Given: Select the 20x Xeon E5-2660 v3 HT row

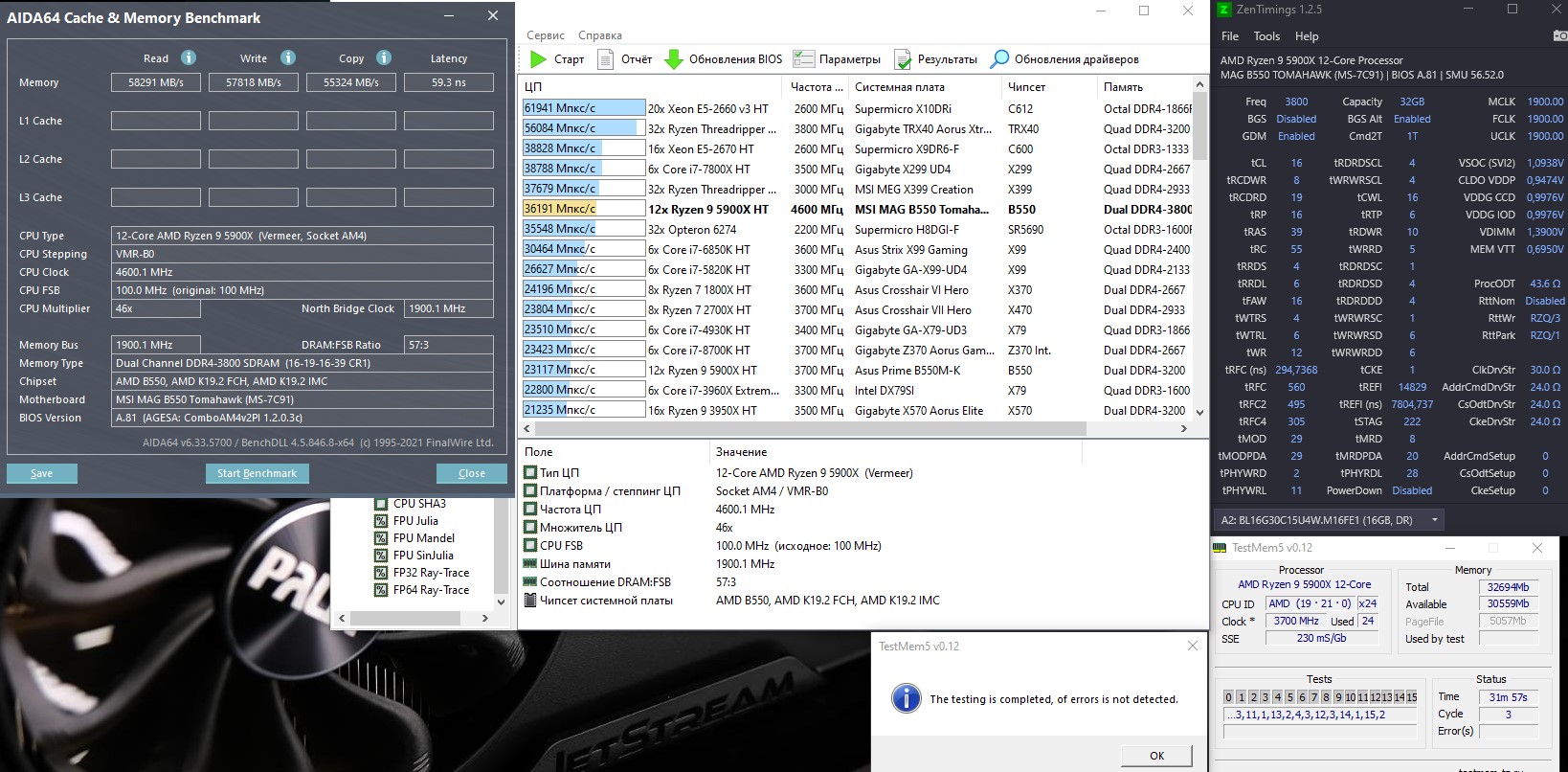Looking at the screenshot, I should coord(857,108).
